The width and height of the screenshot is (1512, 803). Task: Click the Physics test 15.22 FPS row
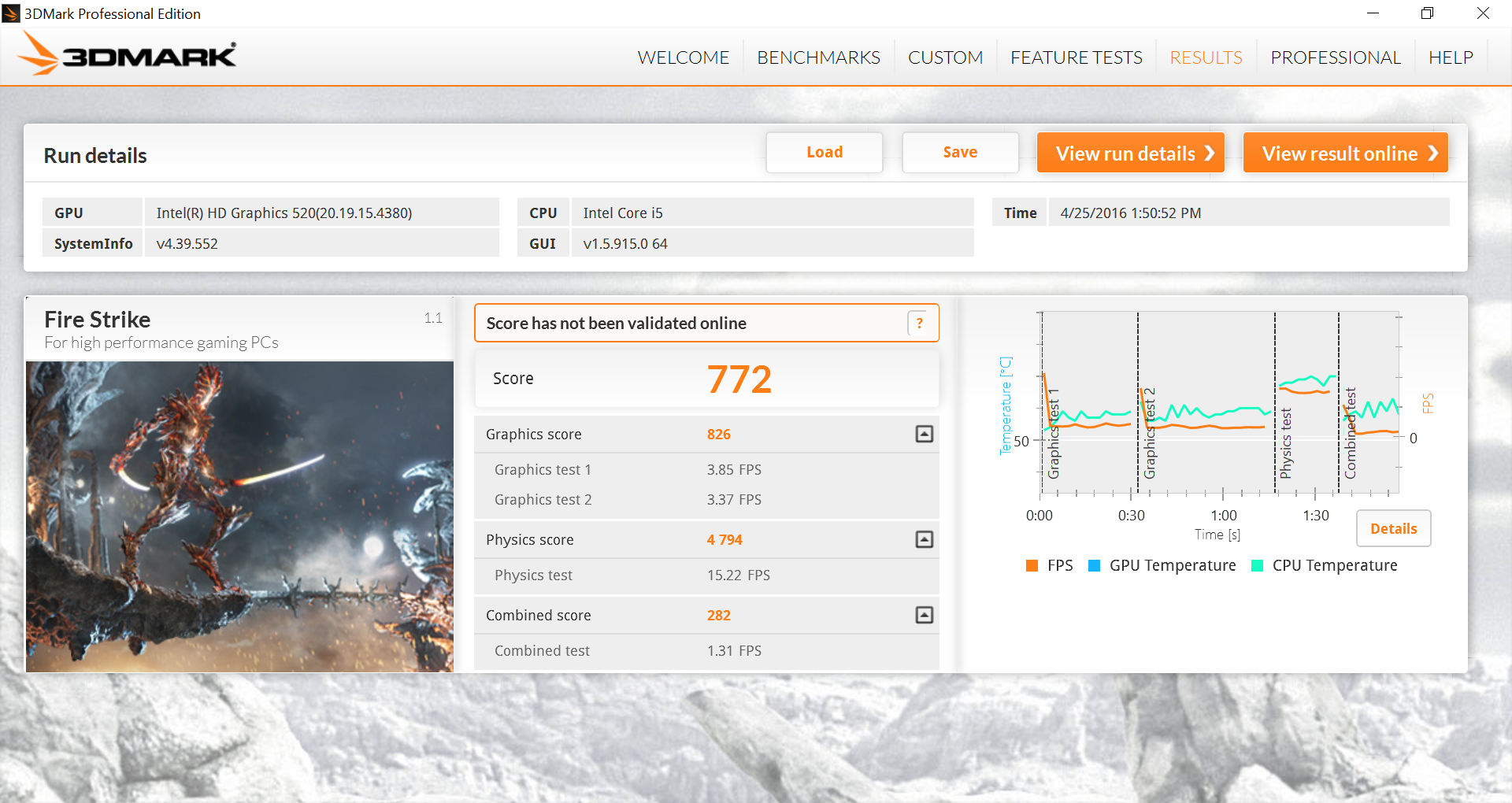(706, 575)
